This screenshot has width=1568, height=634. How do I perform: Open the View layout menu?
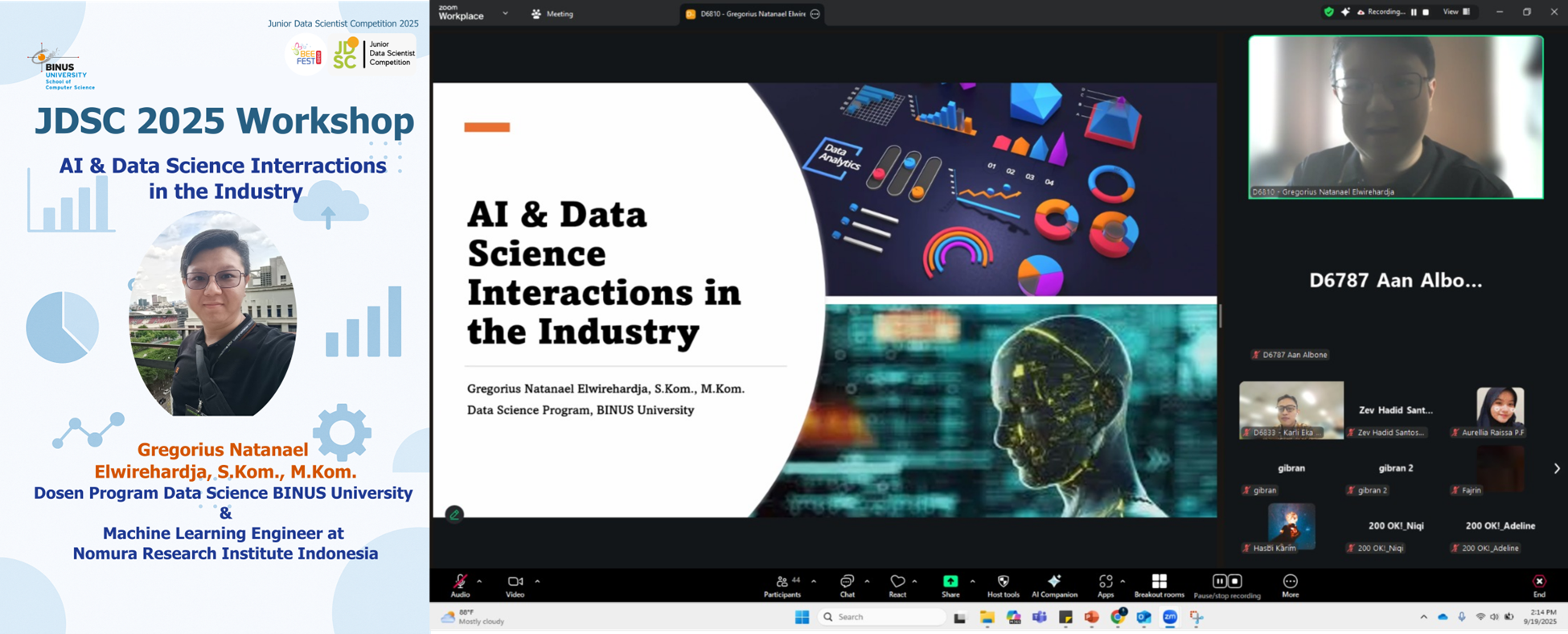[1456, 12]
